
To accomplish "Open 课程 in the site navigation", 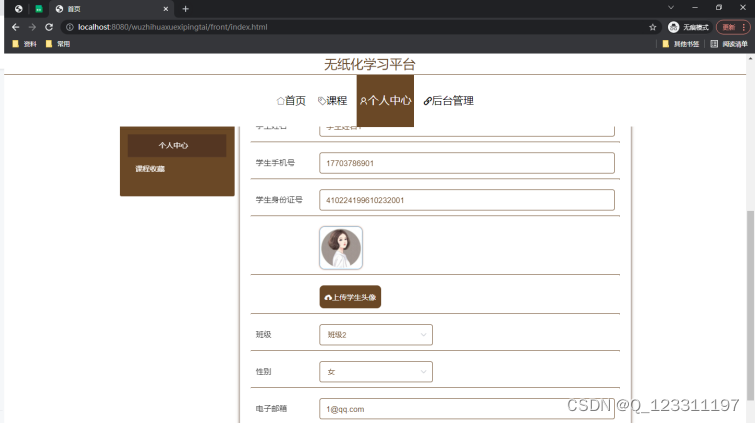I will (332, 101).
